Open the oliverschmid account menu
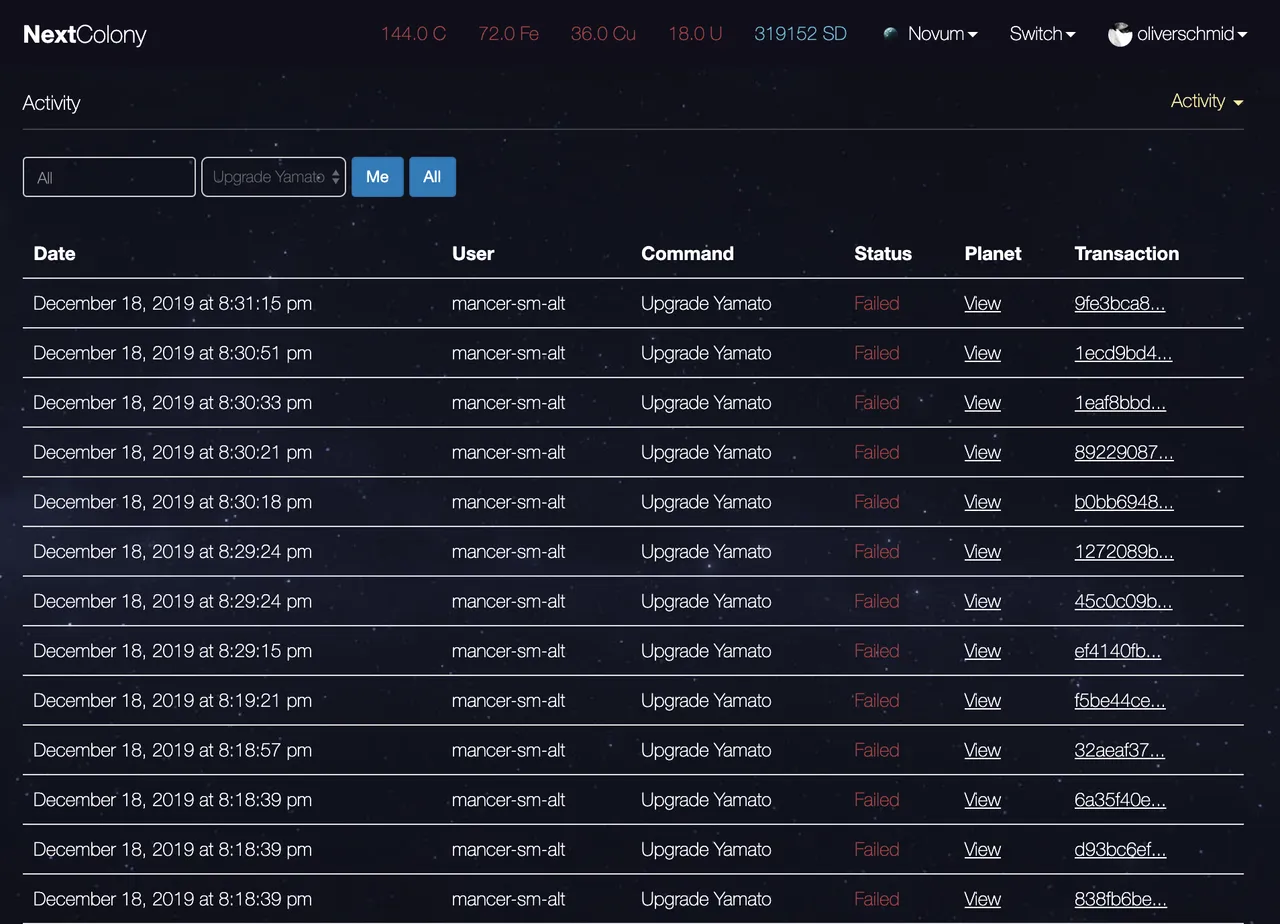 point(1192,34)
